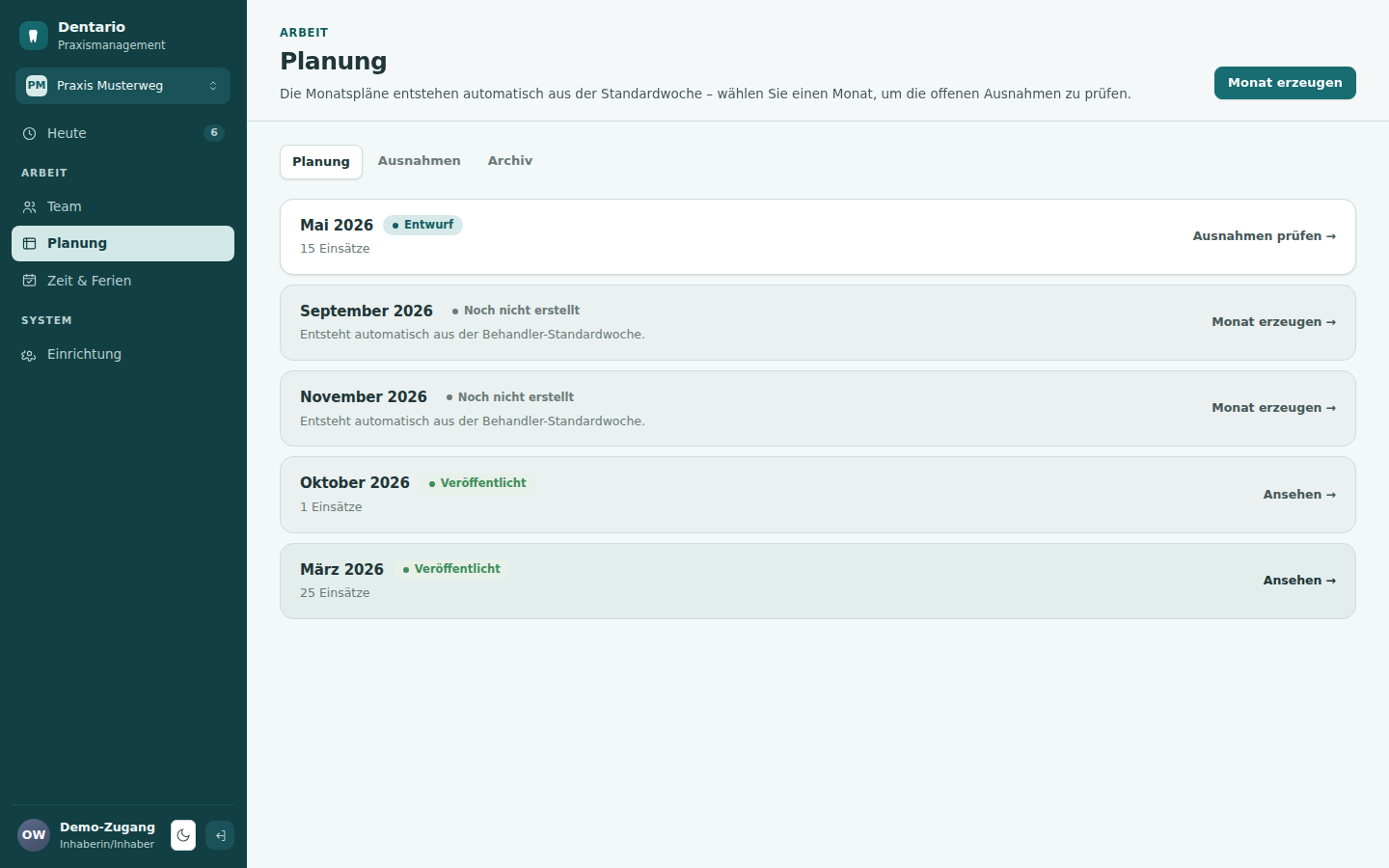Open Zeit & Ferien via the calendar icon
Screen dimensions: 1389x868
click(x=29, y=281)
